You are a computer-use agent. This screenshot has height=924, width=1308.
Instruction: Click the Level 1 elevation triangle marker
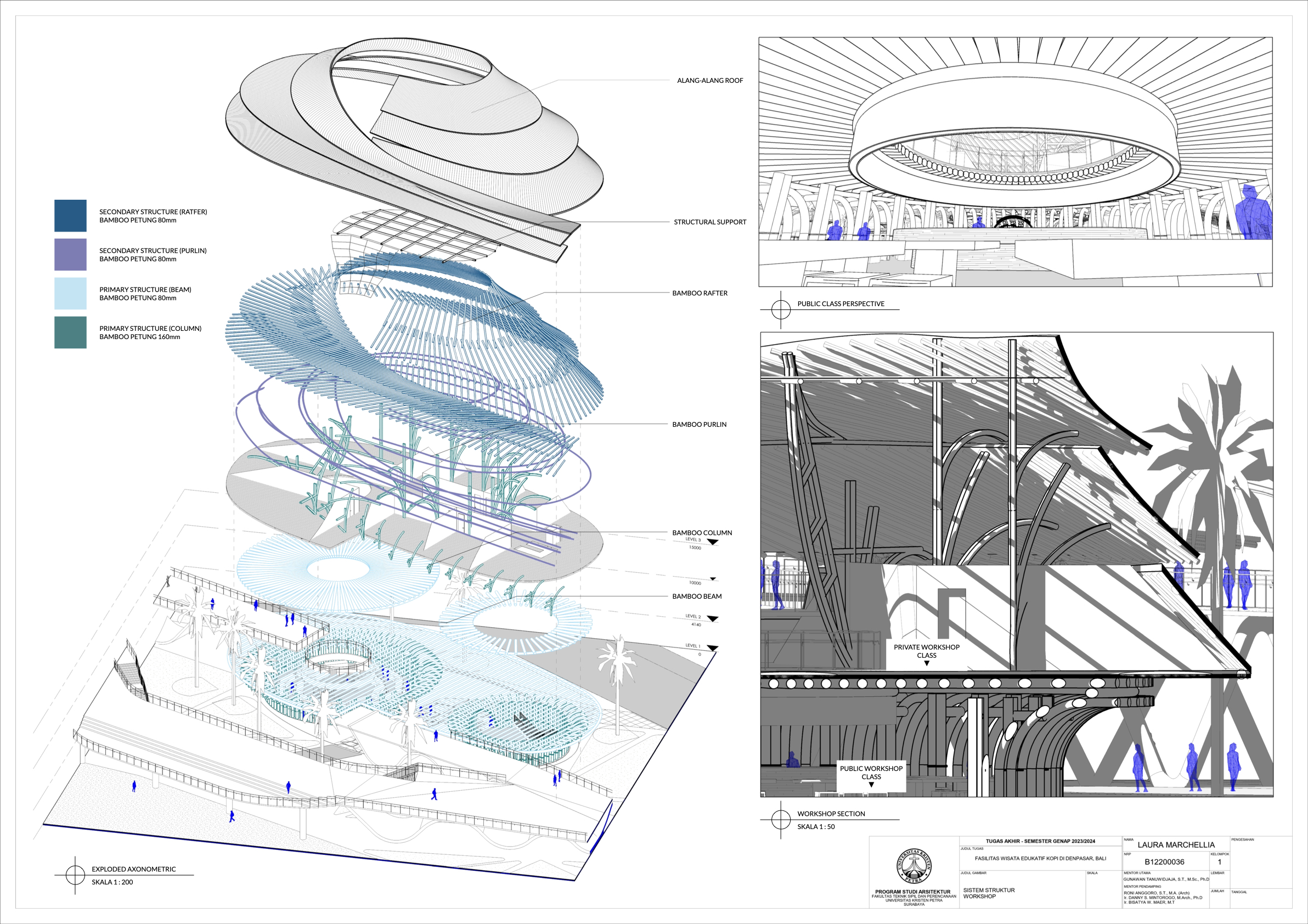click(712, 648)
